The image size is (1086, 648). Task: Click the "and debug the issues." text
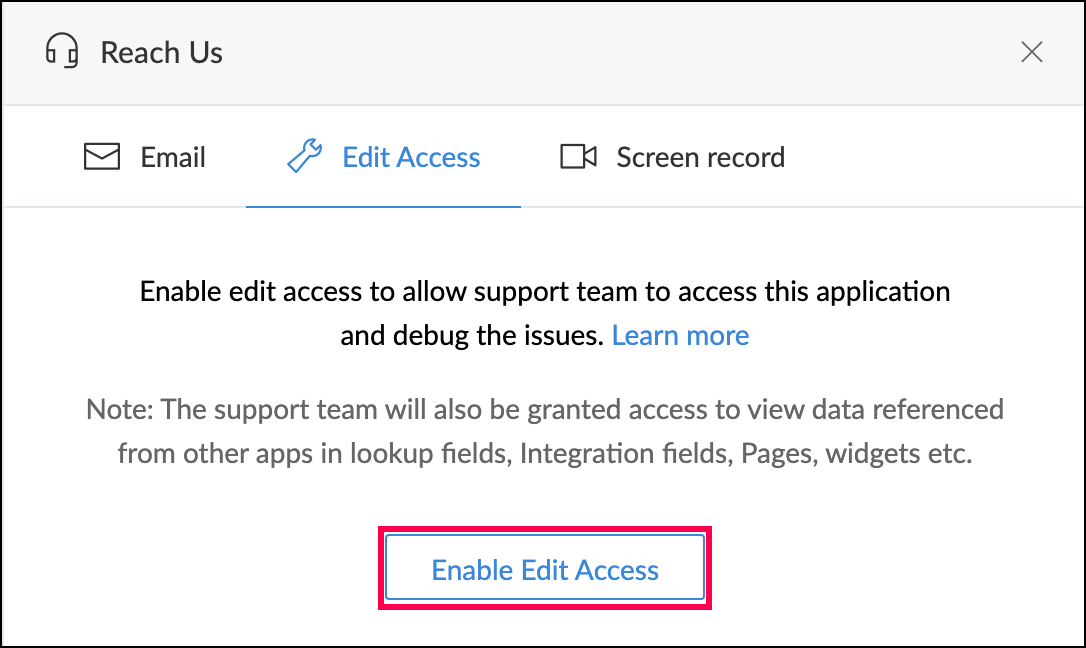coord(472,335)
